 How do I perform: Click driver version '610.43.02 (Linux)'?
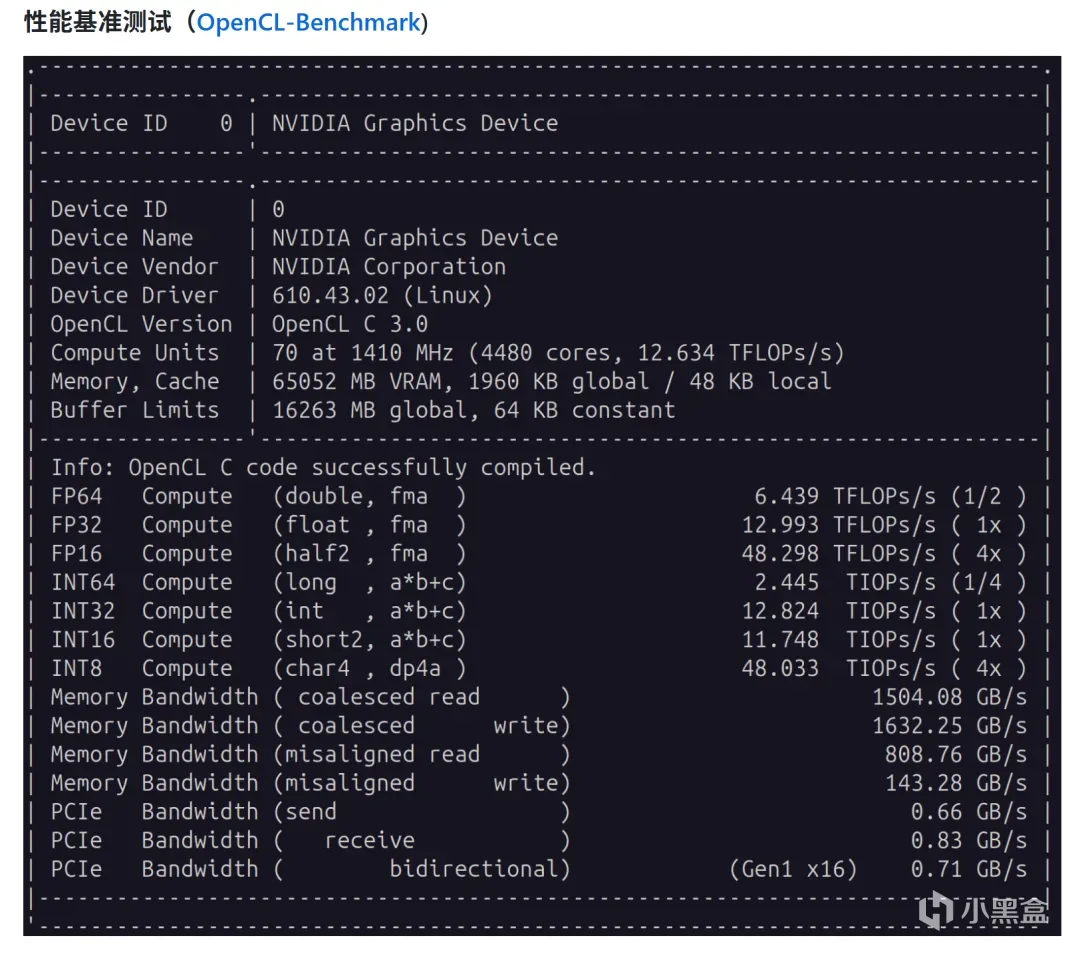click(382, 295)
